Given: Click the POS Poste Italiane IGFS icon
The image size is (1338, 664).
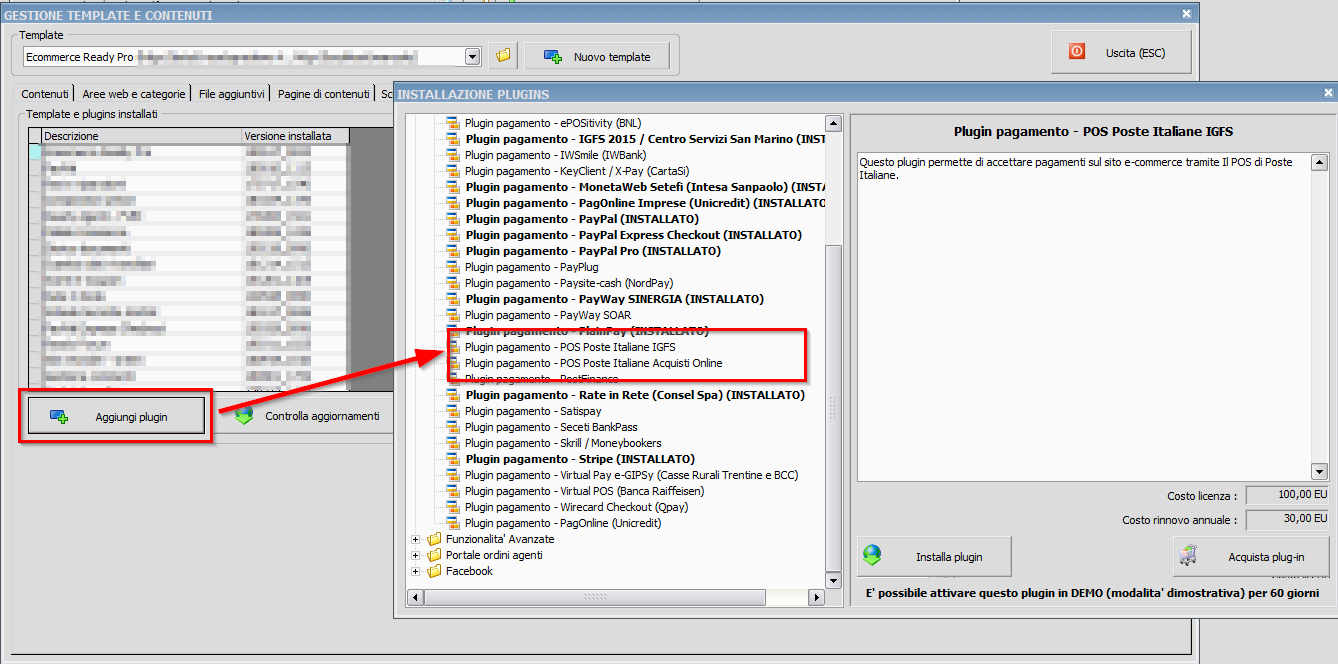Looking at the screenshot, I should [455, 347].
